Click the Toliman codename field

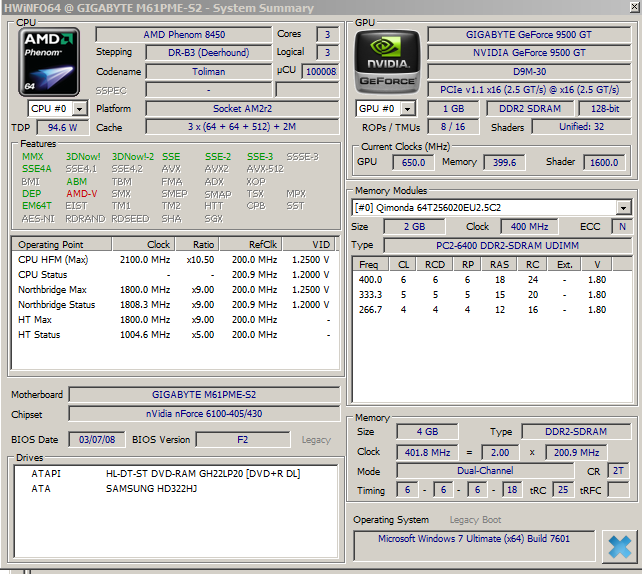pos(208,72)
